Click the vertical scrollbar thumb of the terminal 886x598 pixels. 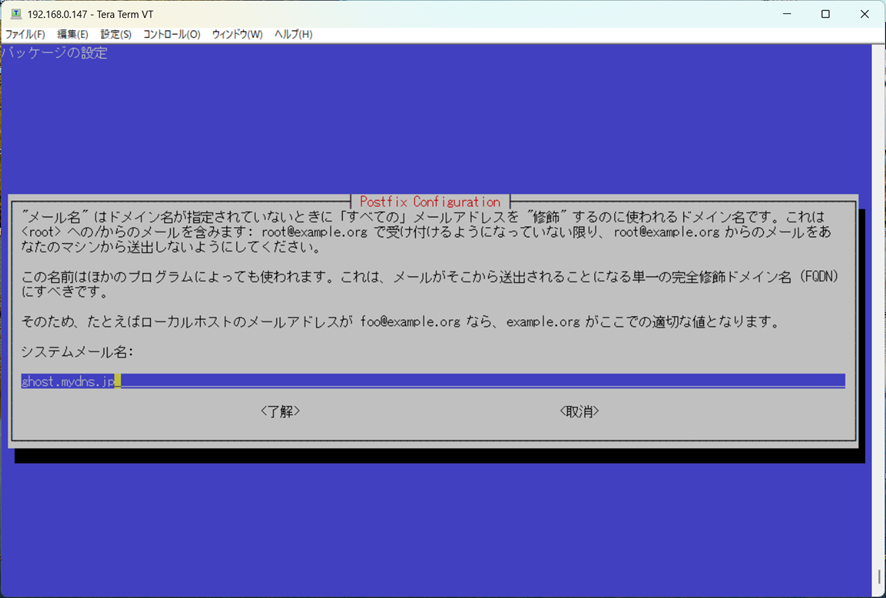(x=879, y=577)
